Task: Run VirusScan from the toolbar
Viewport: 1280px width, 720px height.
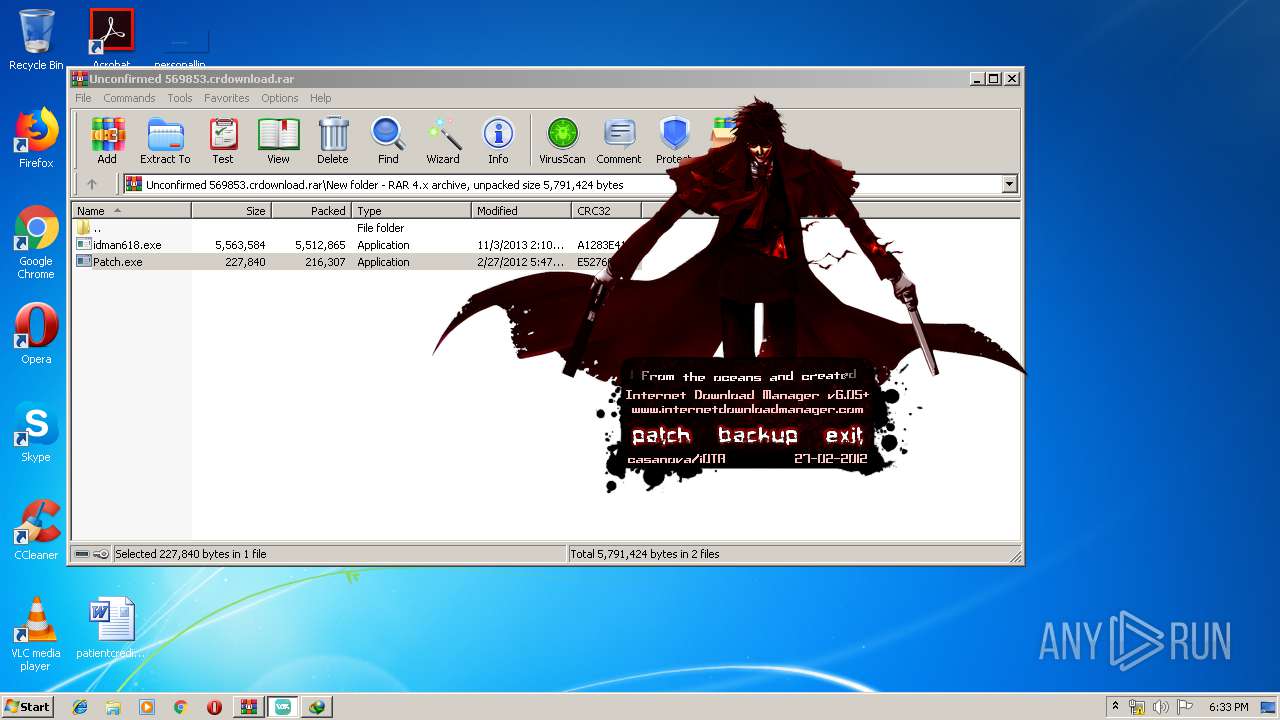Action: point(562,141)
